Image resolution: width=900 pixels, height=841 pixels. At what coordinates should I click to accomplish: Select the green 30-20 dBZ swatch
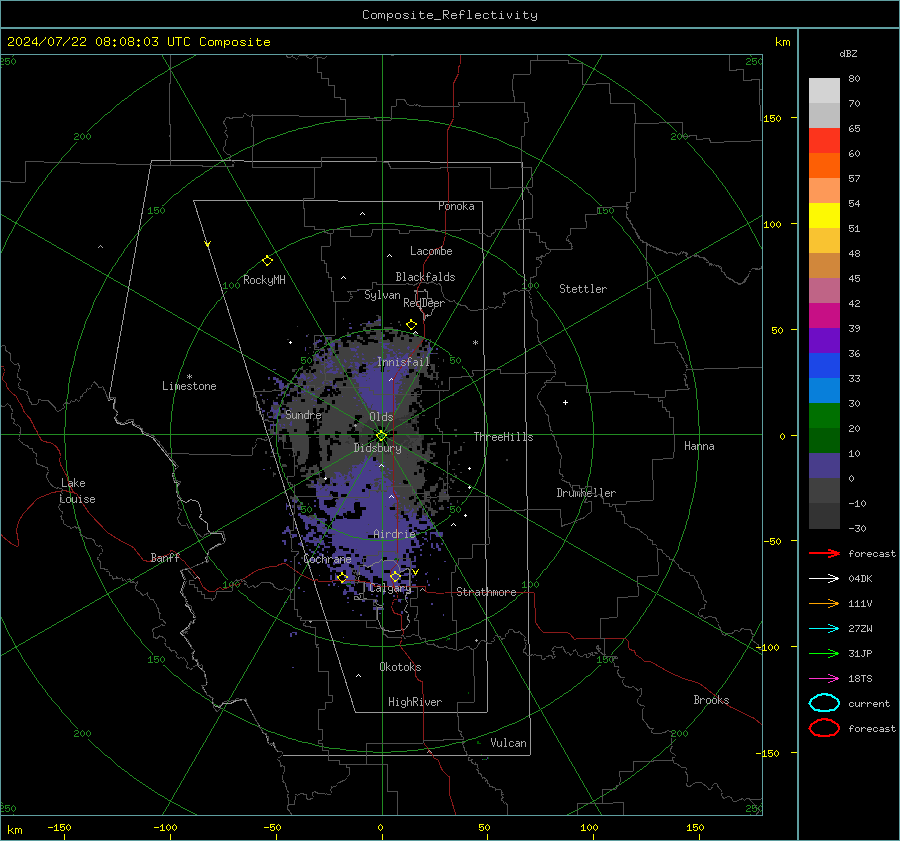click(x=824, y=416)
